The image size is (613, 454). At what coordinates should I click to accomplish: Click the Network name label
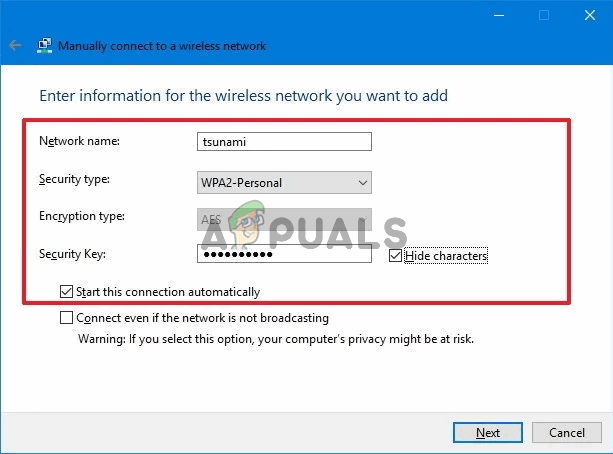(79, 141)
